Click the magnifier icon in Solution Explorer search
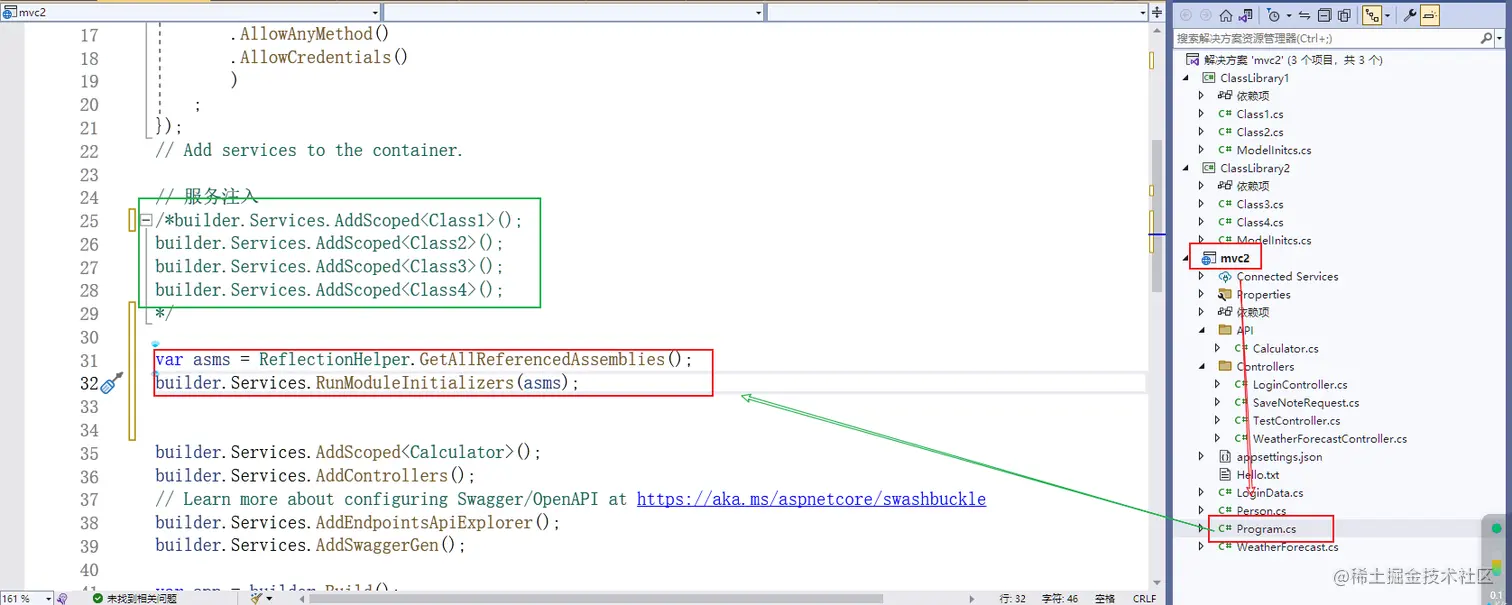The image size is (1512, 605). 1486,38
